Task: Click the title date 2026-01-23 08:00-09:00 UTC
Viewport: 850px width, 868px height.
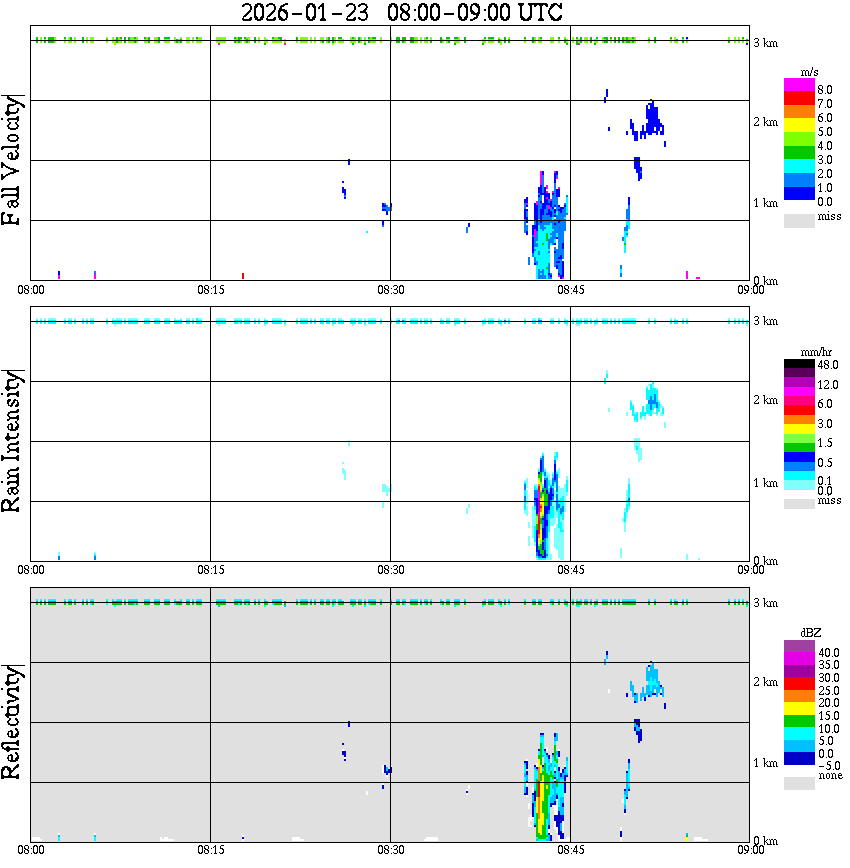Action: pos(401,12)
